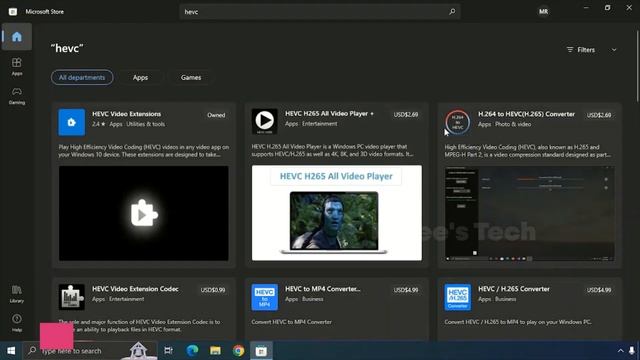Click the "hevc" results heading
Viewport: 640px width, 360px height.
(67, 48)
